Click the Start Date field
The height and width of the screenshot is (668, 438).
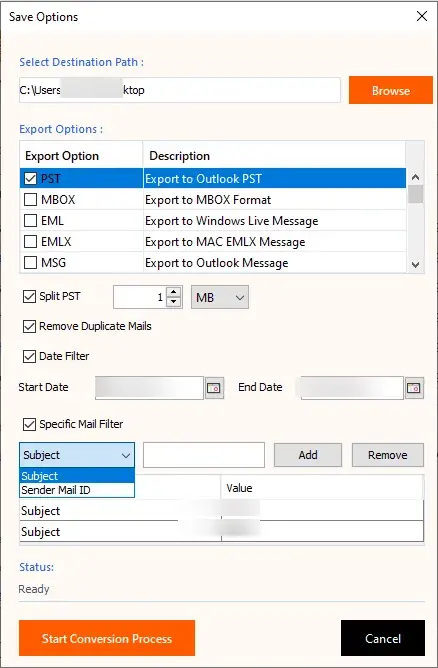(x=149, y=388)
